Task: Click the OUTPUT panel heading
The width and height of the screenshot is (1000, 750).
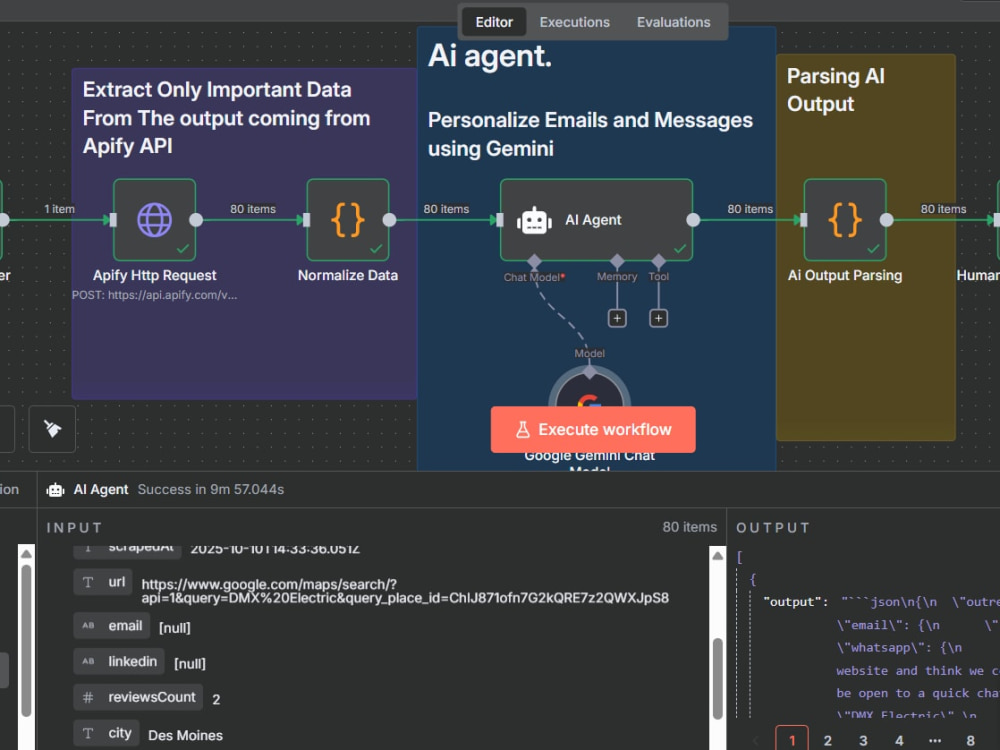Action: [x=773, y=528]
